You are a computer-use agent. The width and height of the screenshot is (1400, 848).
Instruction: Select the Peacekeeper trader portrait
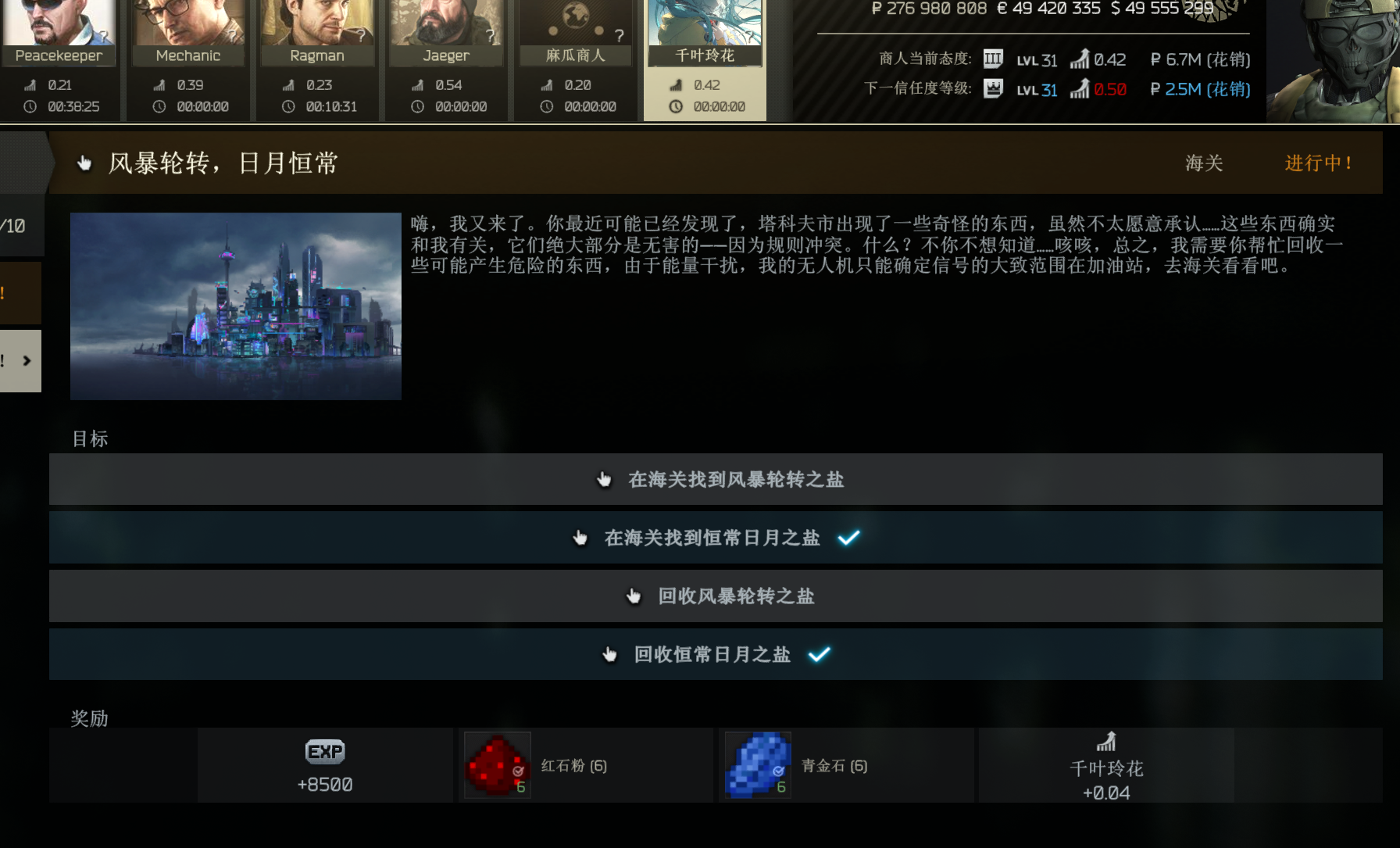[59, 23]
